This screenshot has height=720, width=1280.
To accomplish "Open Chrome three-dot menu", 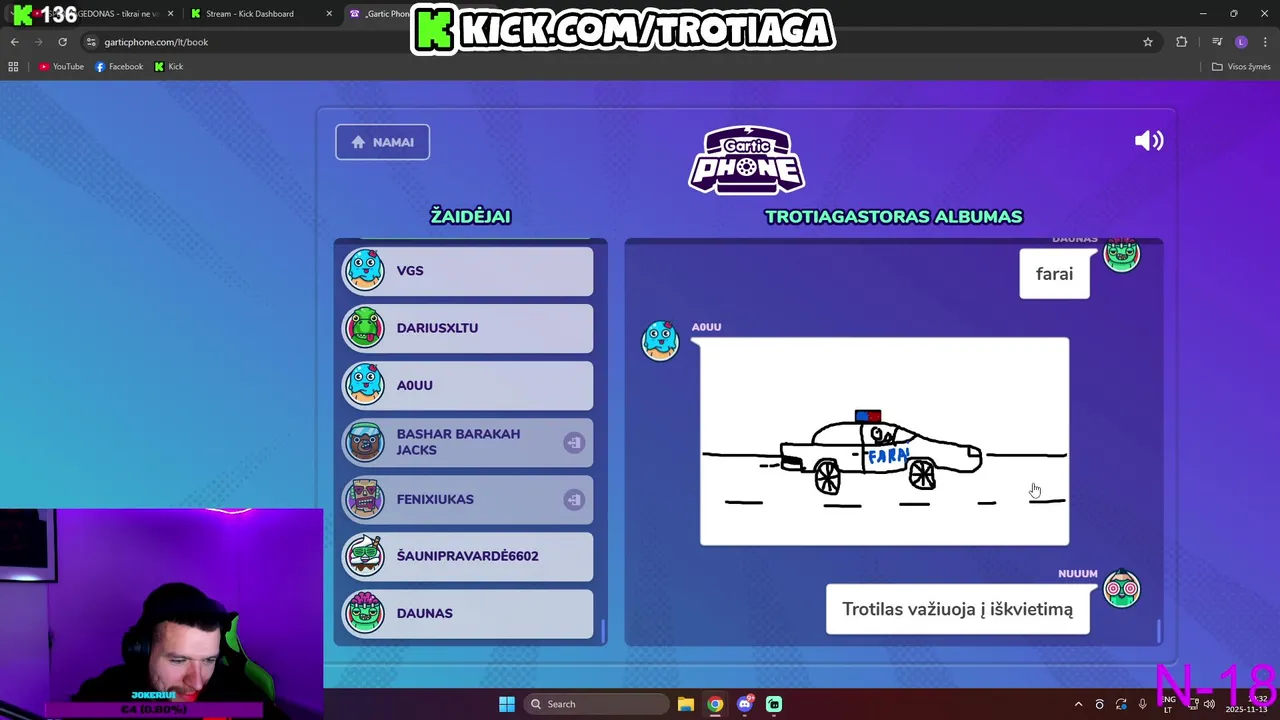I will coord(1264,42).
